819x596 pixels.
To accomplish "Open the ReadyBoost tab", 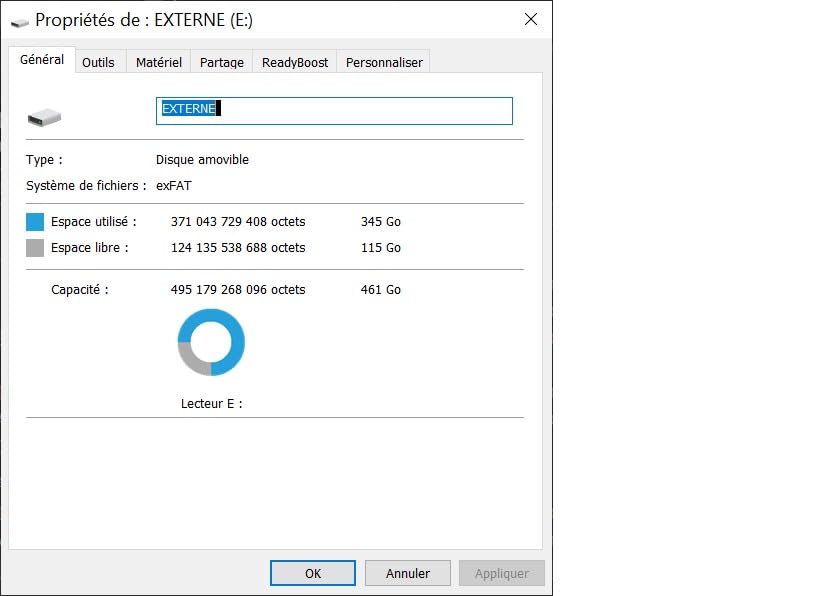I will [295, 62].
